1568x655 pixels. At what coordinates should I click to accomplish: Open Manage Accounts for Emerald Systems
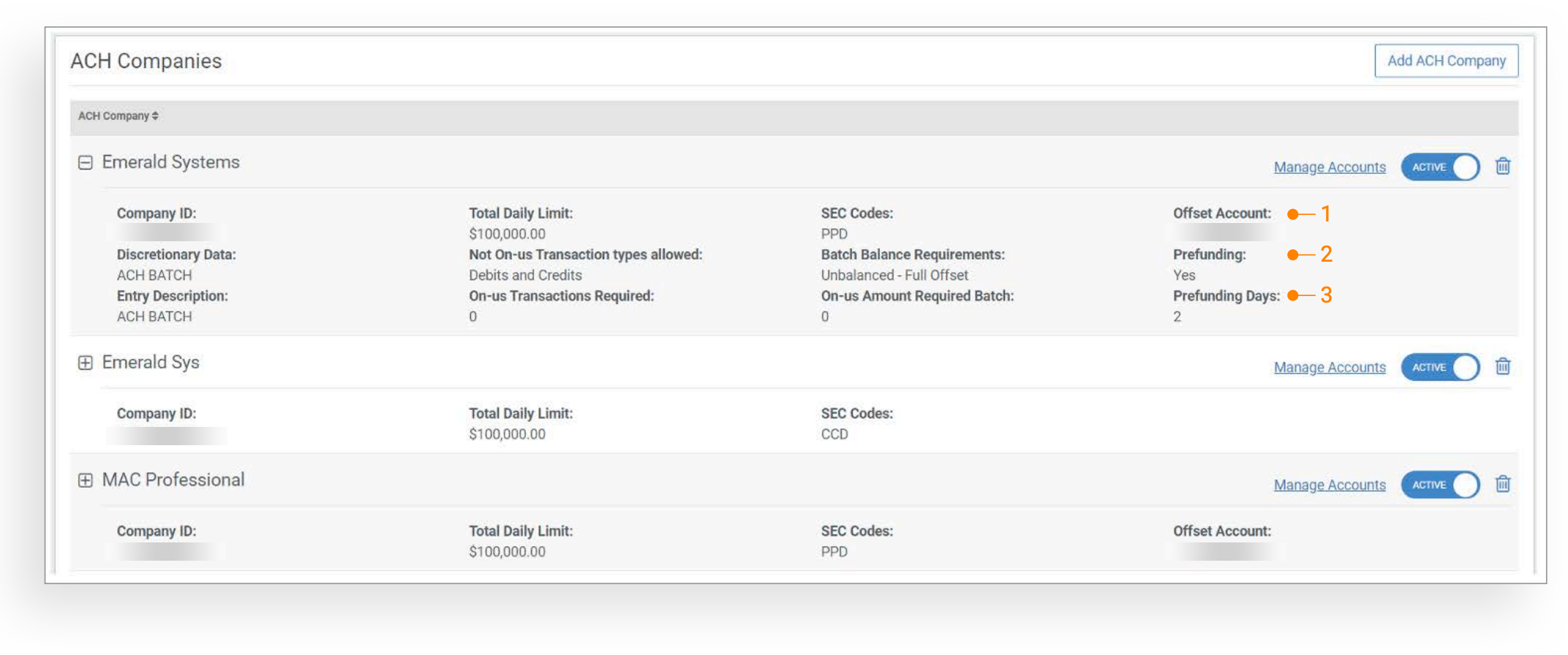[x=1329, y=167]
